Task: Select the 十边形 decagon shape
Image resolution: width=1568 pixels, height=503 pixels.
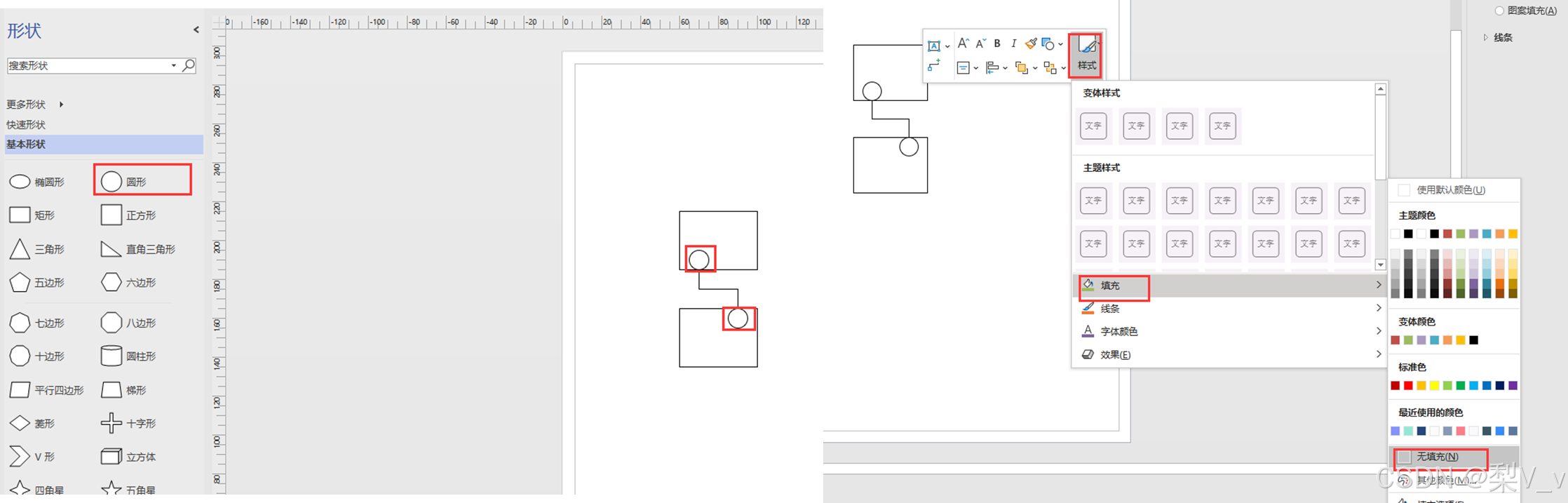Action: pyautogui.click(x=38, y=356)
